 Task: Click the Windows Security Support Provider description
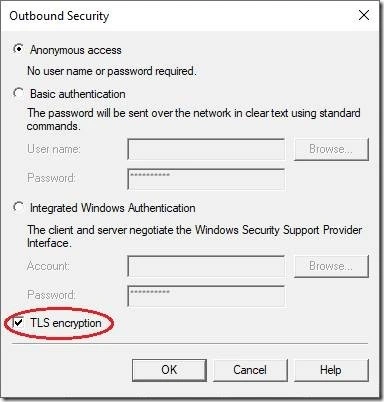pos(194,236)
